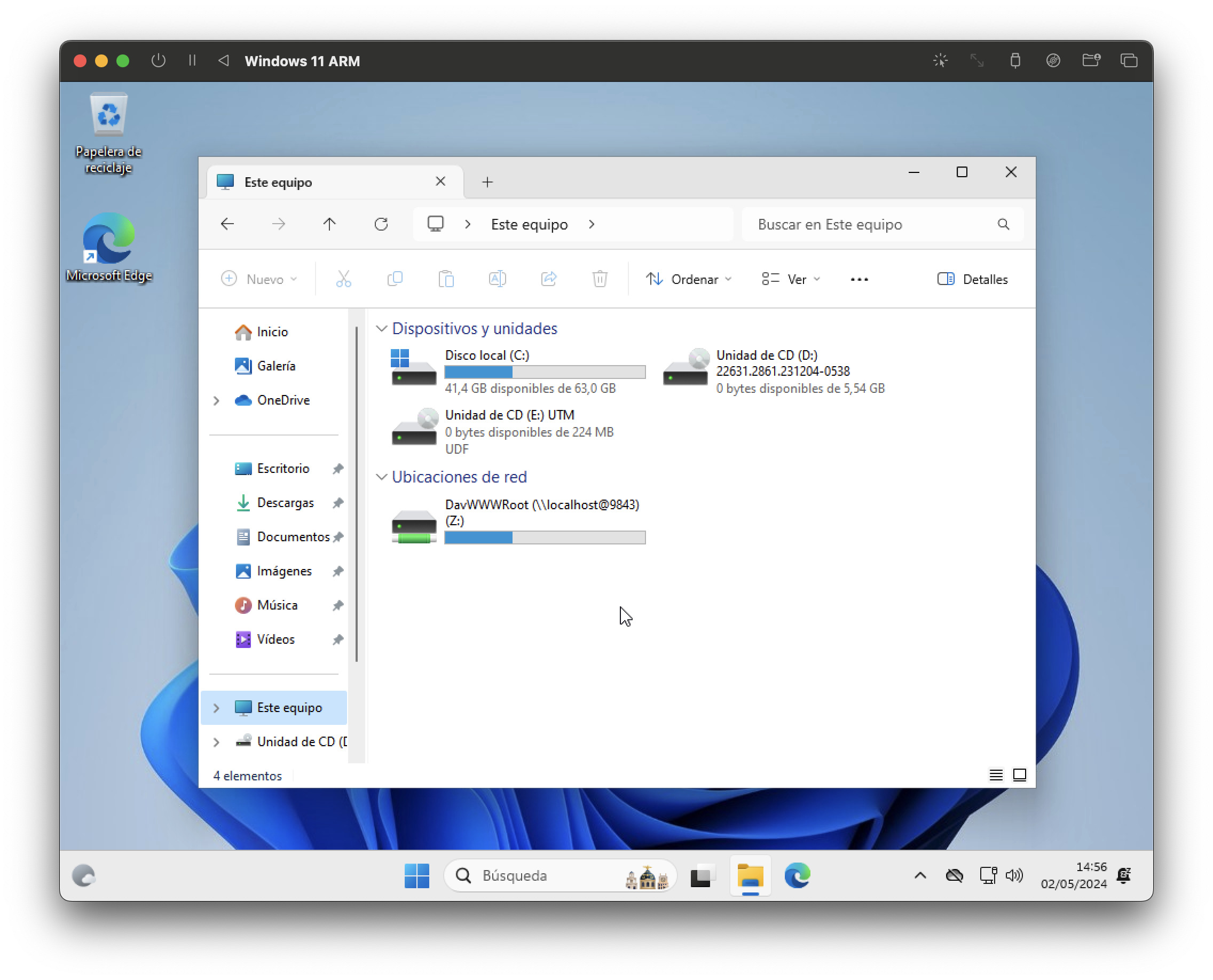Click UTM capture mouse cursor icon
The image size is (1213, 980).
pos(940,60)
